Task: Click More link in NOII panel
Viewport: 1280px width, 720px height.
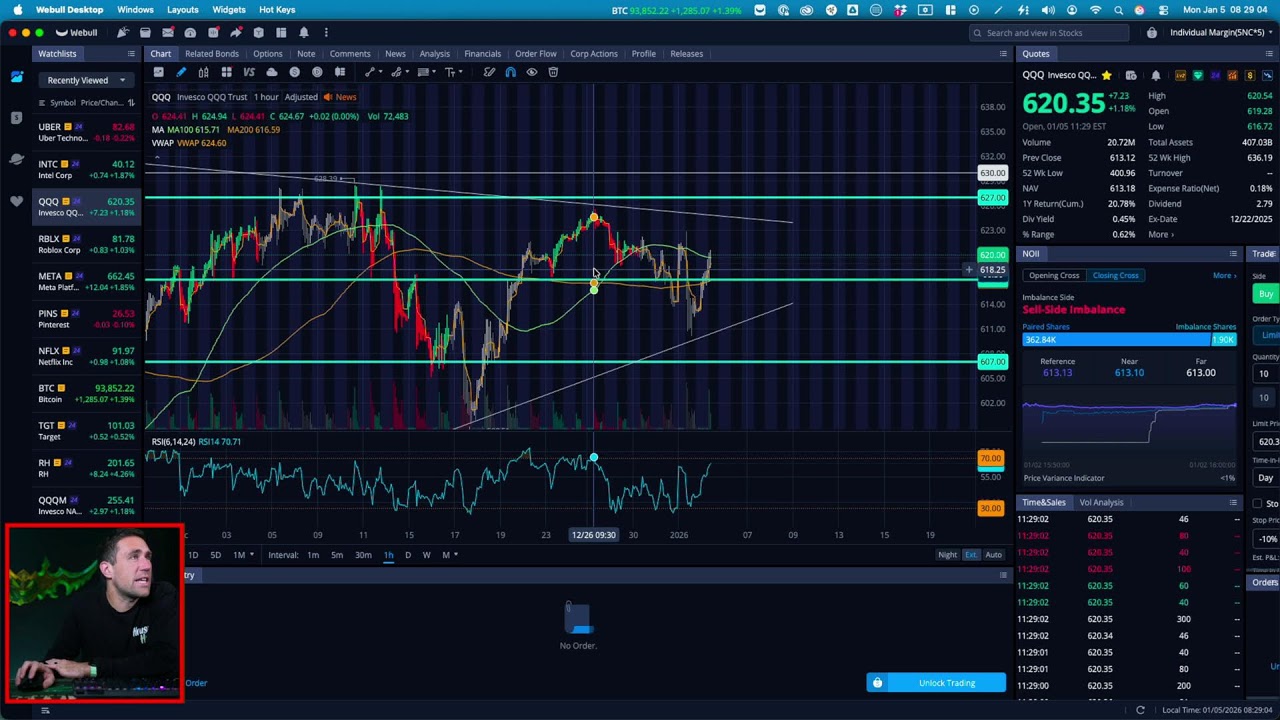Action: [1224, 275]
